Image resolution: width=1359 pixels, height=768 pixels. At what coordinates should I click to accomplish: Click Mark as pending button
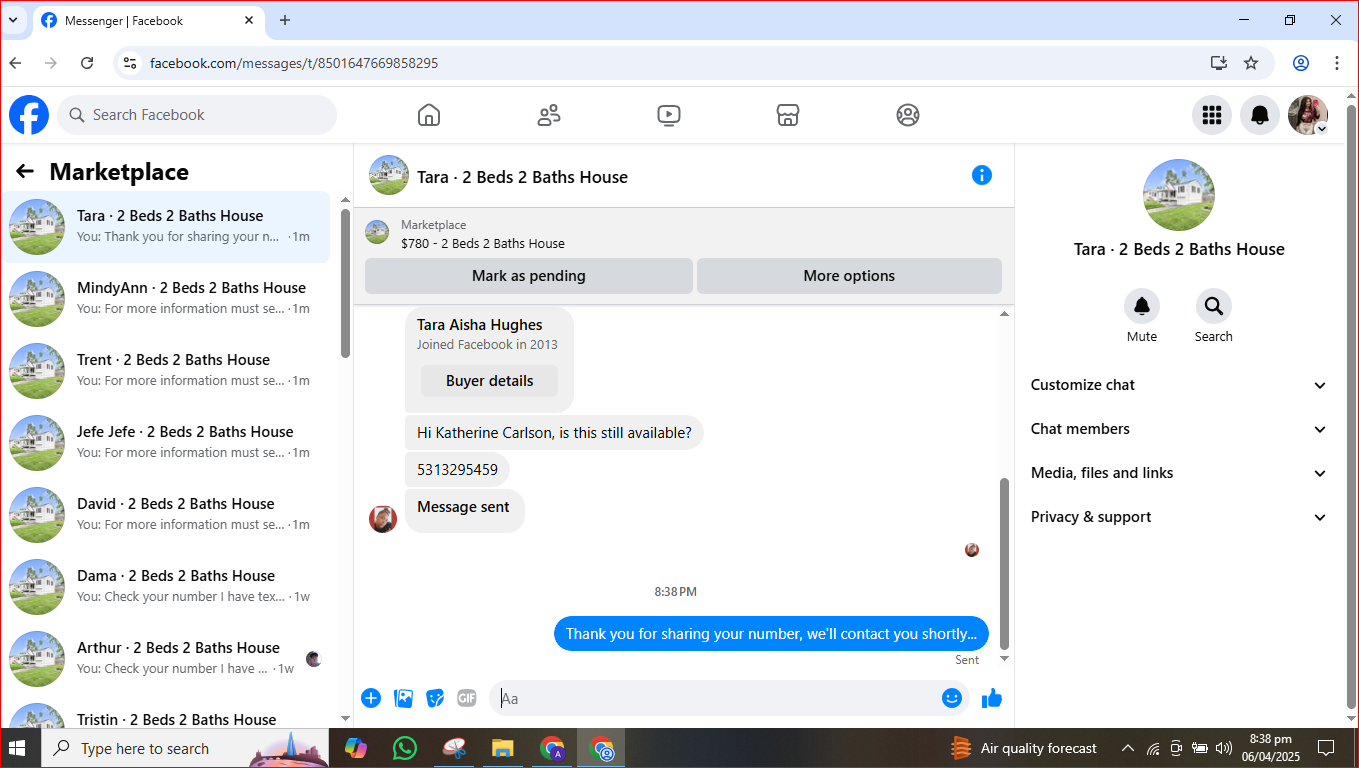529,276
